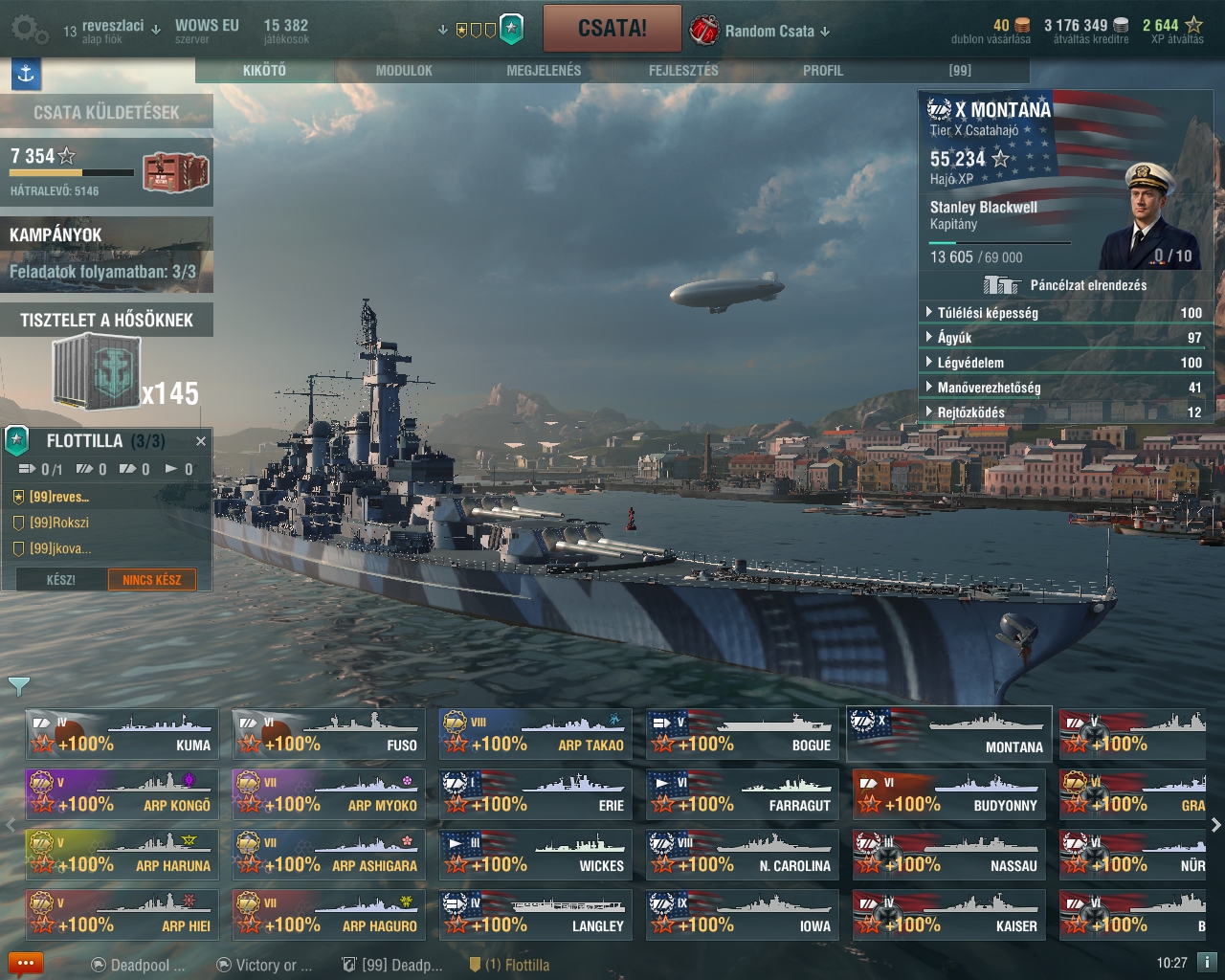Set division status to NINCS KÉSZ
Screen dimensions: 1225x980
click(x=151, y=579)
